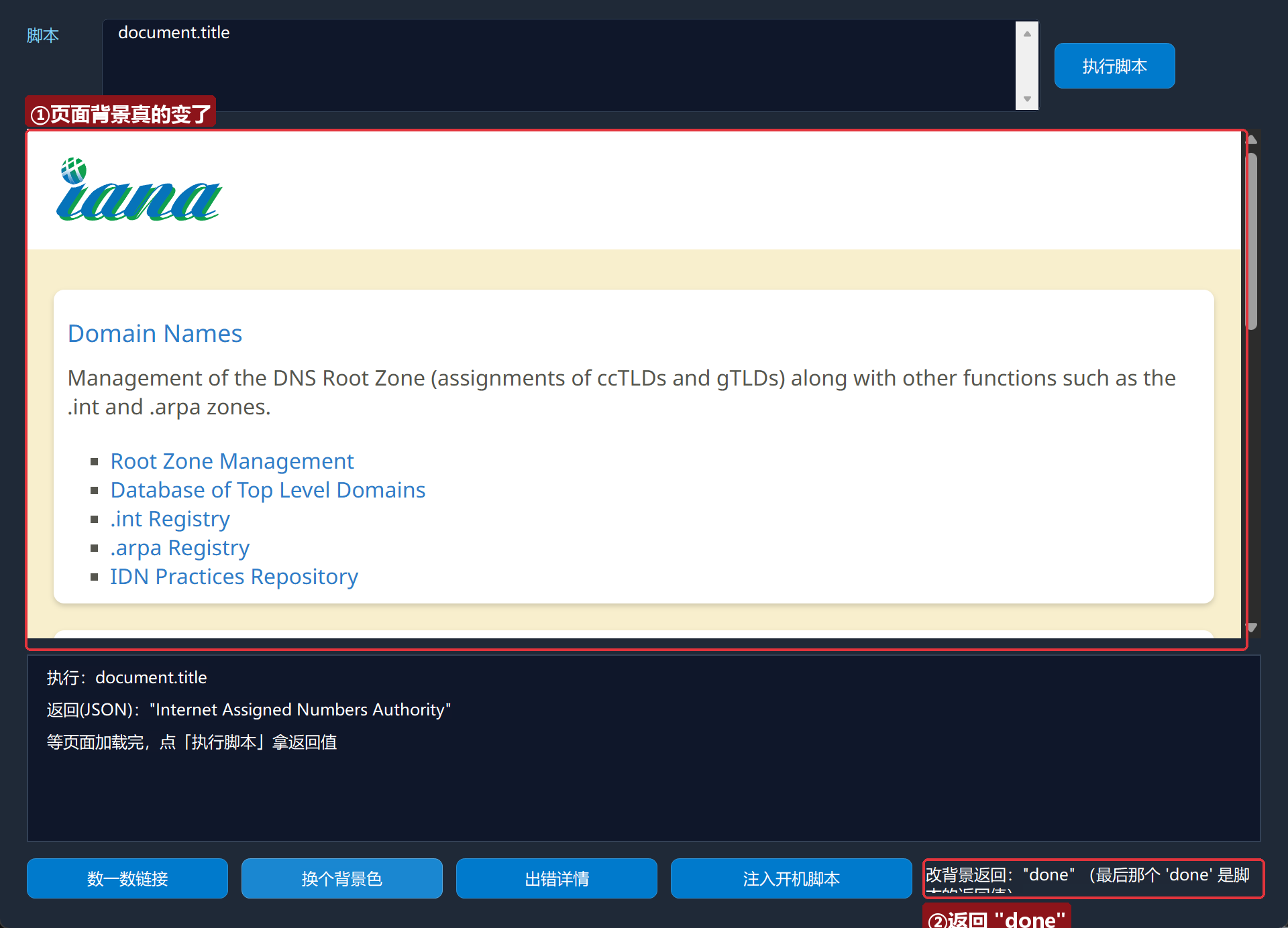The height and width of the screenshot is (928, 1288).
Task: Click the webpage's vertical scrollbar thumb
Action: tap(1252, 241)
